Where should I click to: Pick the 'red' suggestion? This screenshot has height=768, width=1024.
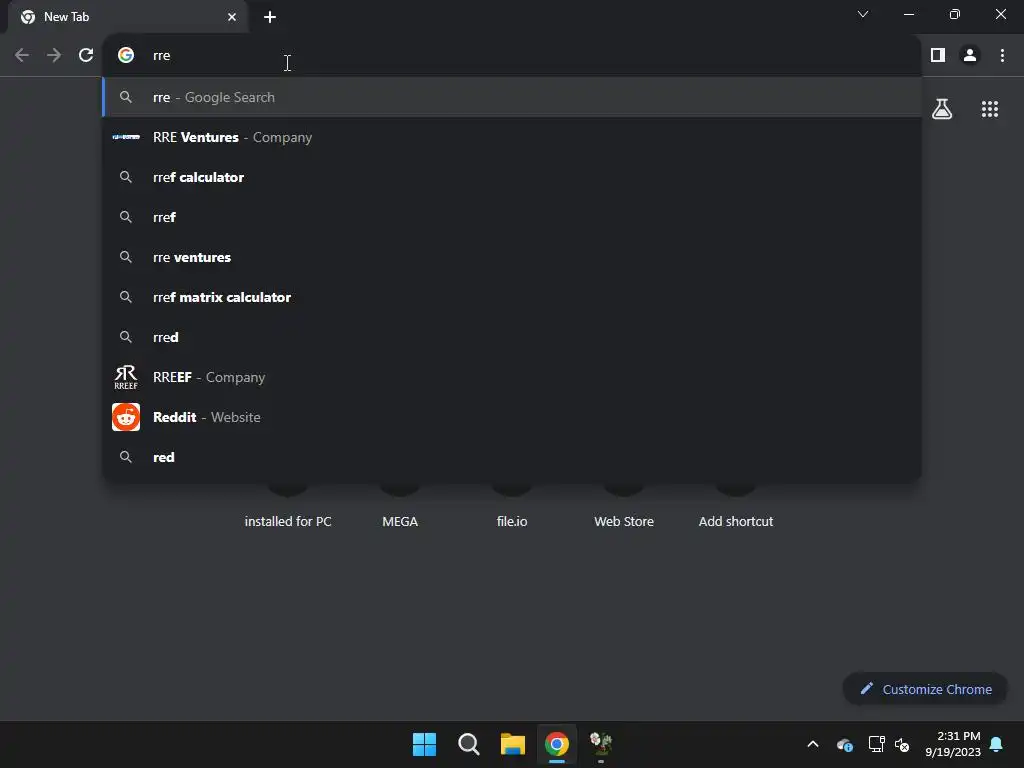click(x=513, y=457)
